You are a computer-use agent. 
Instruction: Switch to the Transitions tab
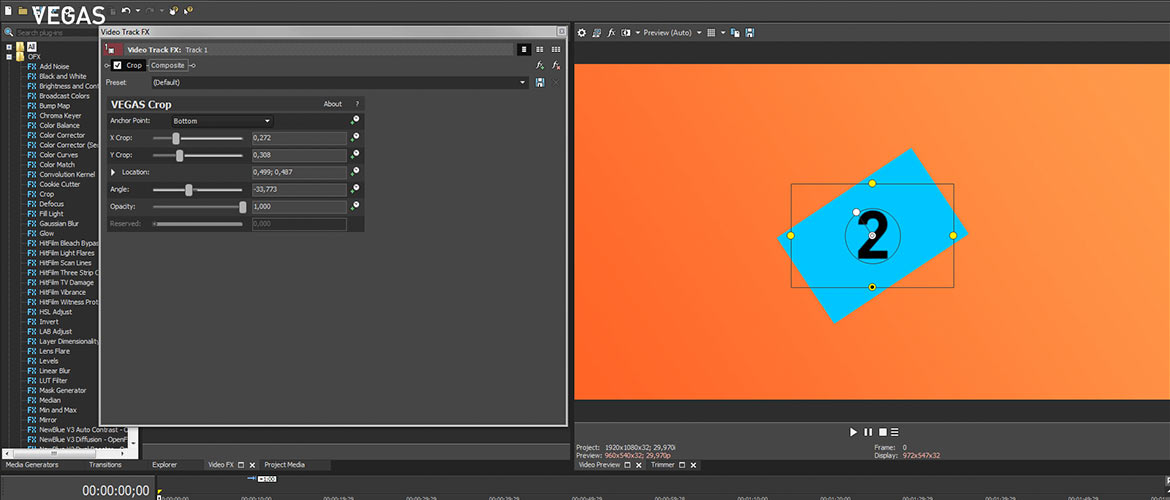pos(105,465)
